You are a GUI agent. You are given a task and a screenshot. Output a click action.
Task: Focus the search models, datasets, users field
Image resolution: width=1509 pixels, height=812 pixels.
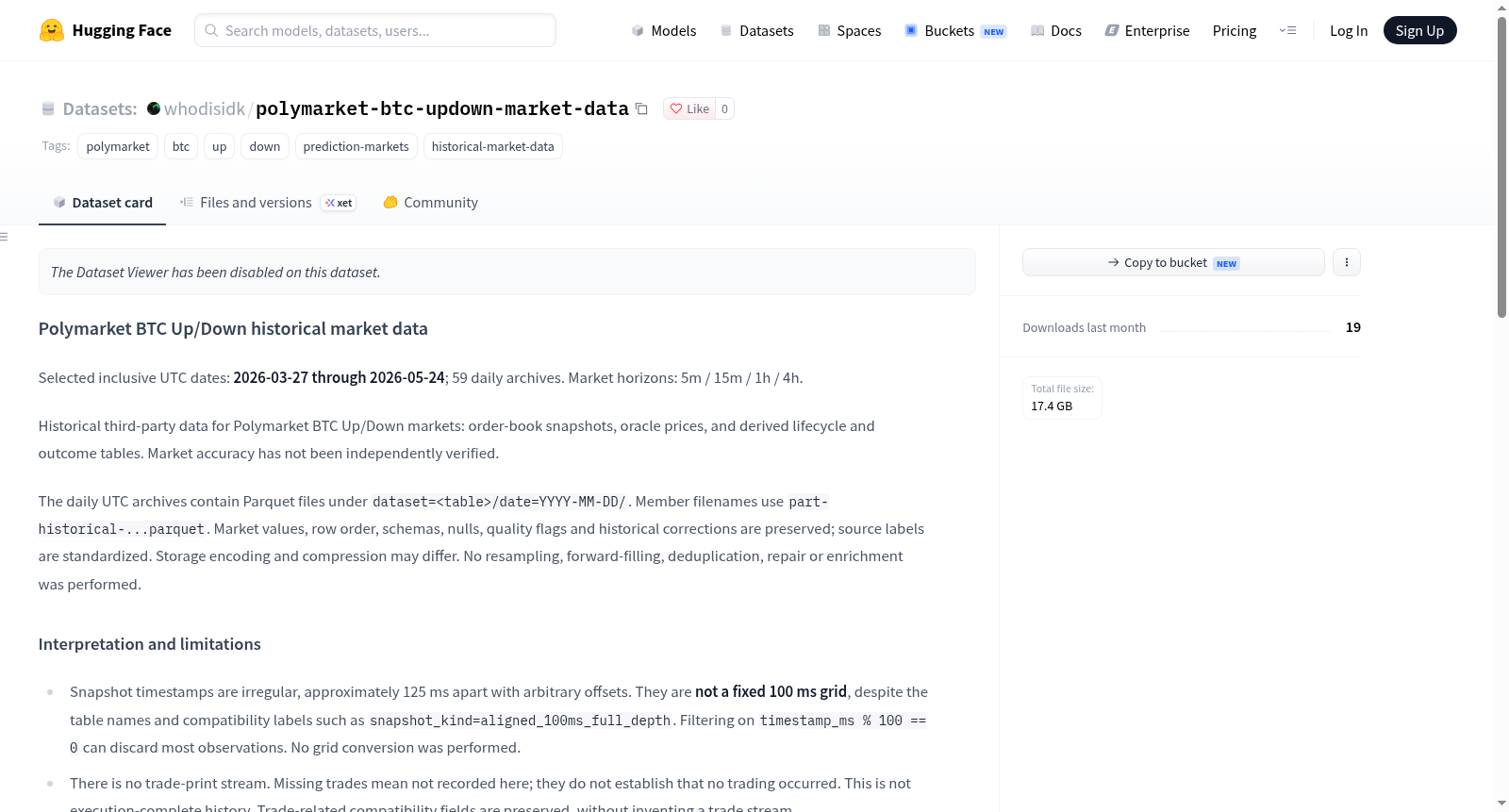point(375,30)
